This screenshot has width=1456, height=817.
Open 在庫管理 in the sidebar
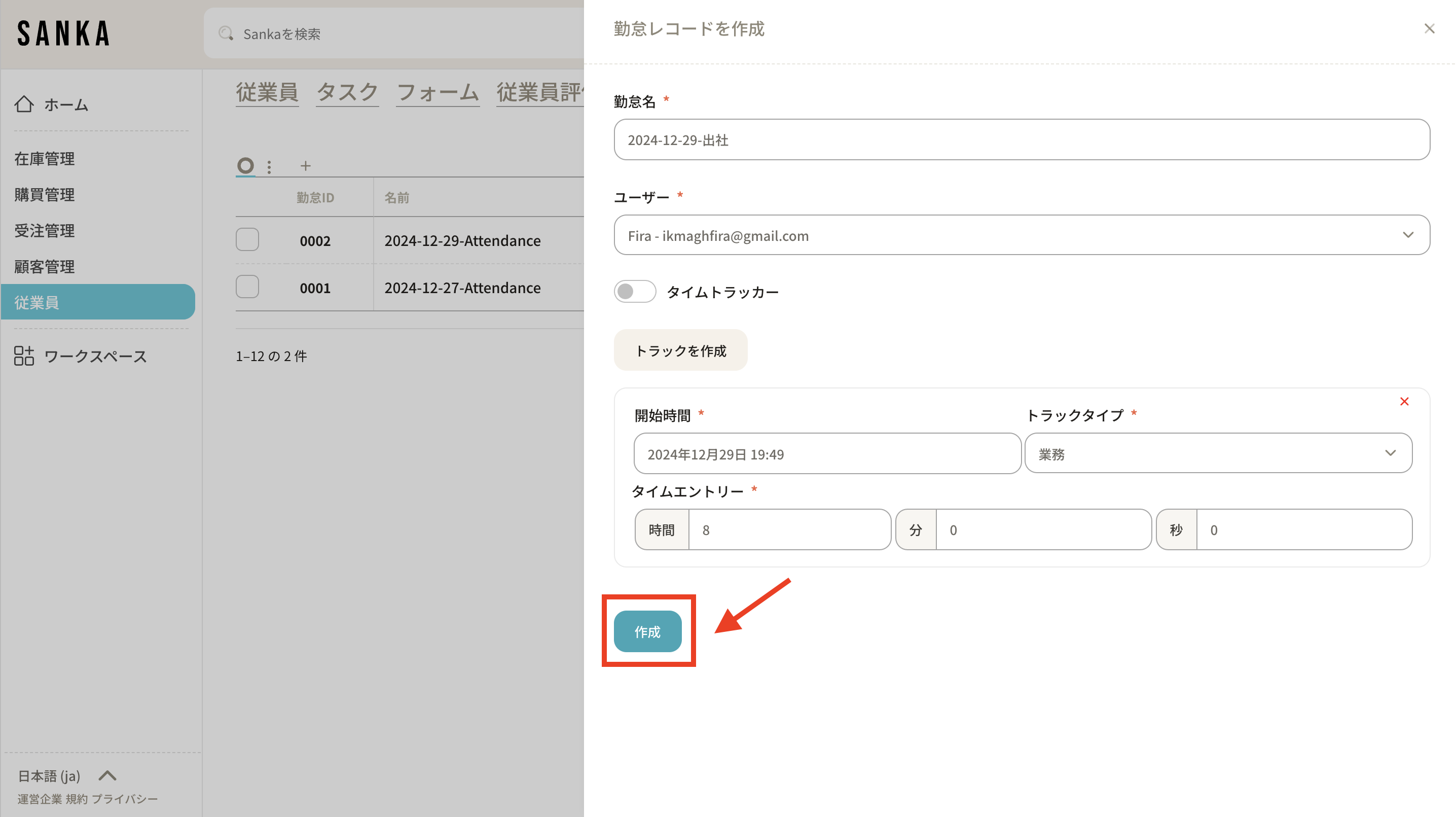click(x=44, y=158)
